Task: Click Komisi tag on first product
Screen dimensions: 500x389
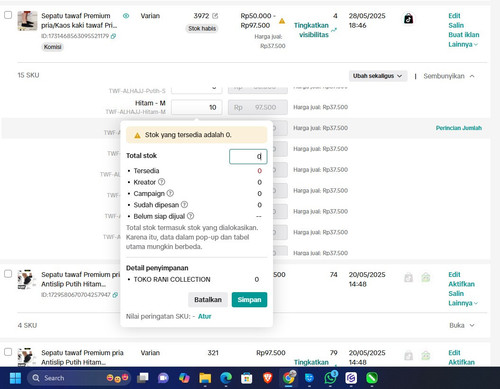Action: [53, 47]
